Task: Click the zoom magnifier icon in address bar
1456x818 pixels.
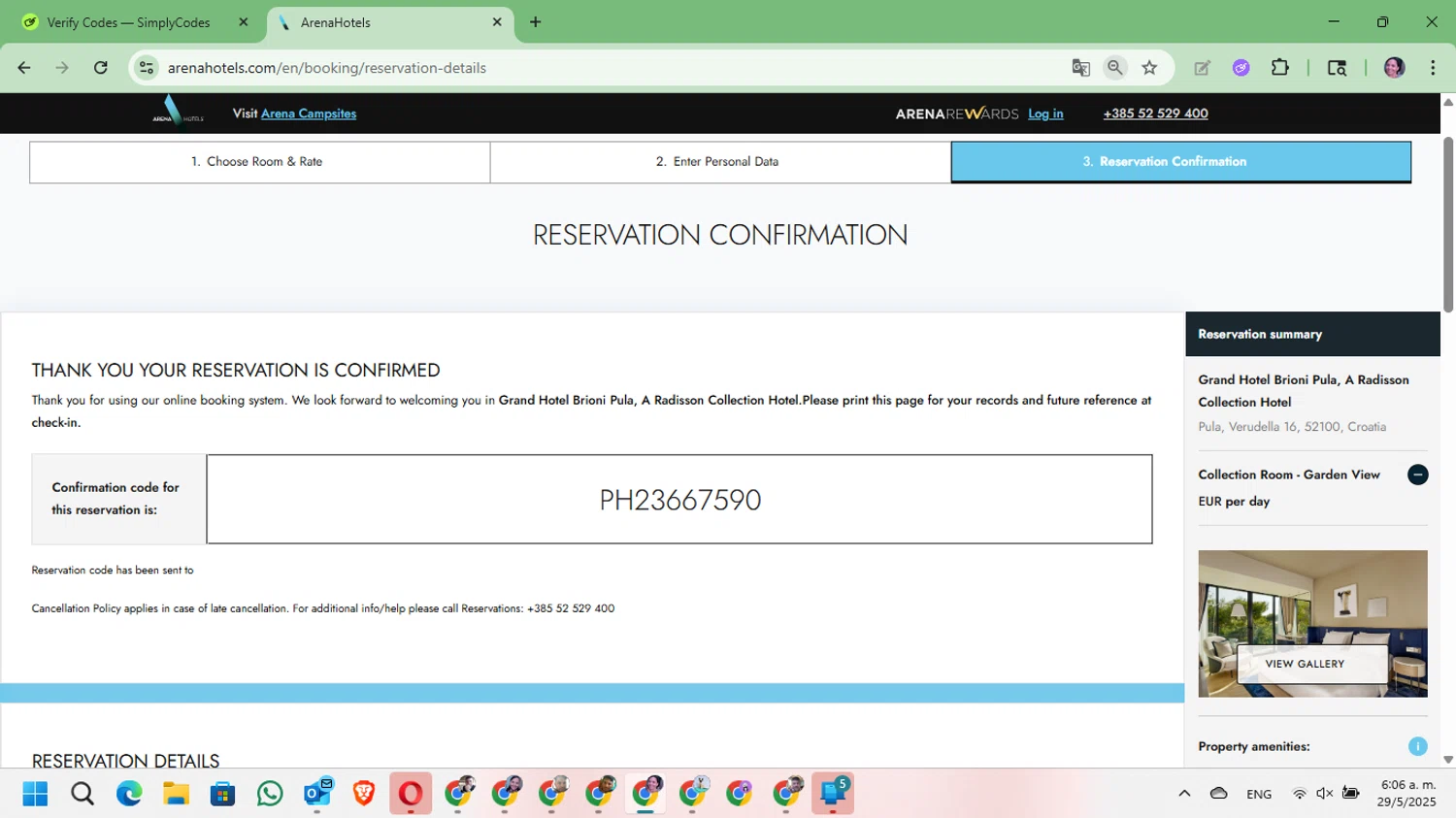Action: [x=1115, y=68]
